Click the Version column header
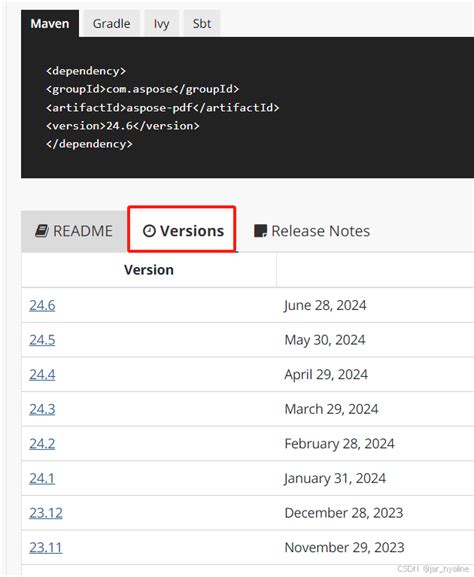This screenshot has width=474, height=577. coord(149,270)
